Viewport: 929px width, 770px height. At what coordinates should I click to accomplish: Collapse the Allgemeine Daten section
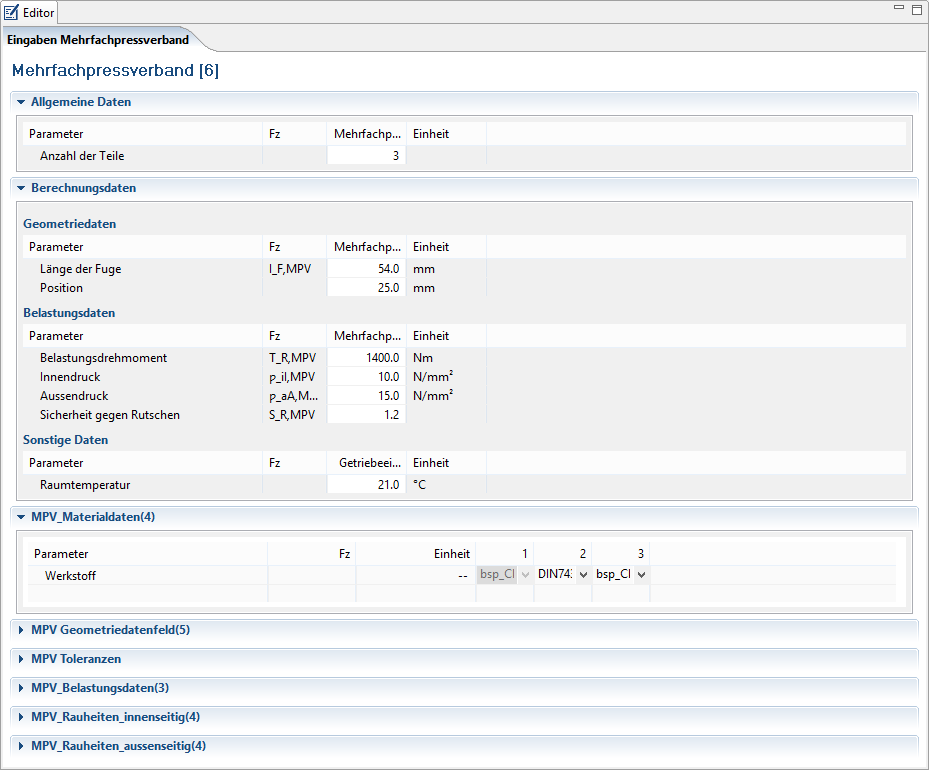[21, 102]
